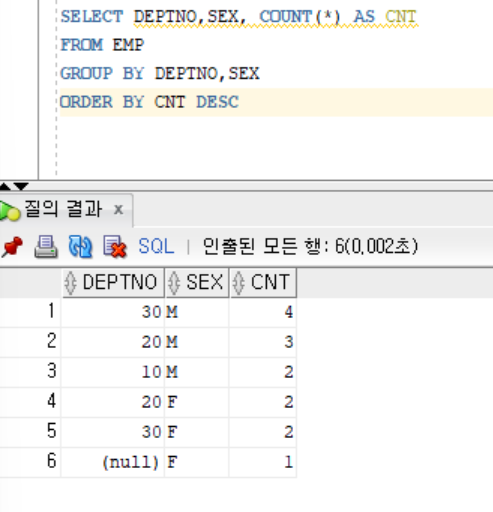Click DEPTNO cell 10 in row 3
This screenshot has width=493, height=512.
tap(113, 372)
